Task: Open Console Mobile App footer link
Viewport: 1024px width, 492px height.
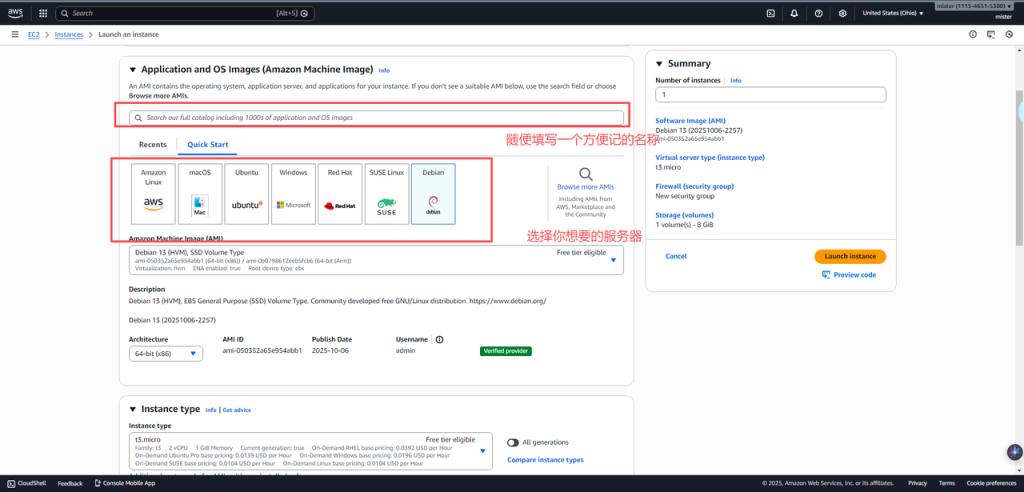Action: click(125, 484)
